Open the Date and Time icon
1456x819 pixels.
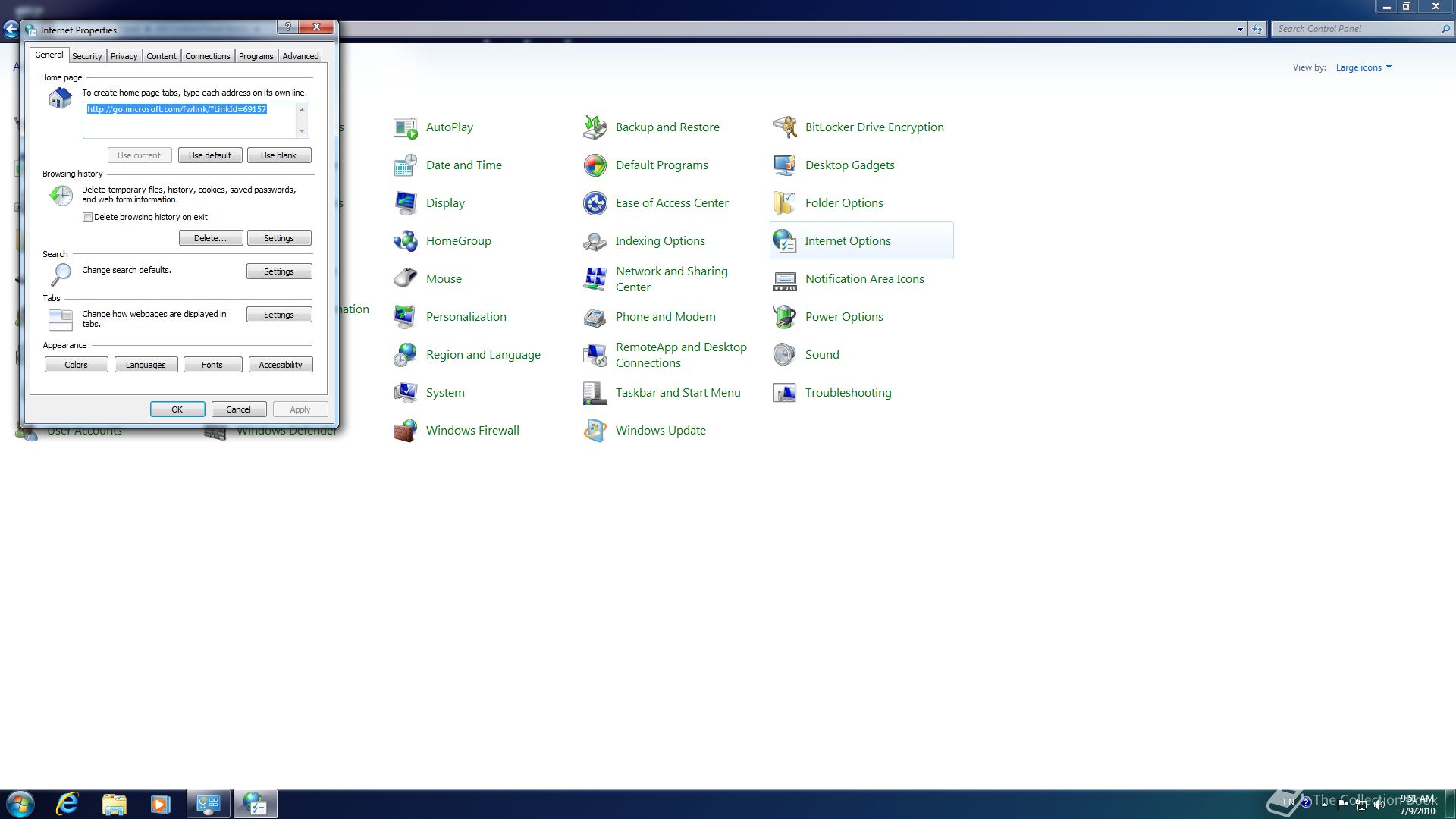[x=406, y=165]
